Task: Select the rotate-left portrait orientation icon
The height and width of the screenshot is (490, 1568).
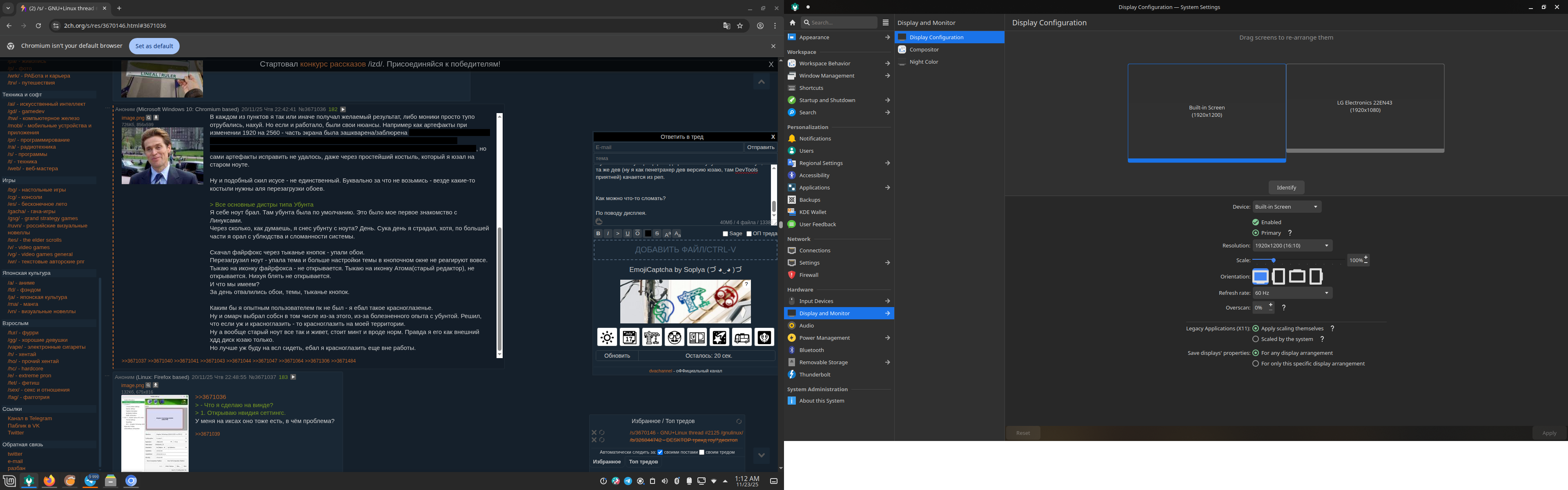Action: tap(1279, 276)
